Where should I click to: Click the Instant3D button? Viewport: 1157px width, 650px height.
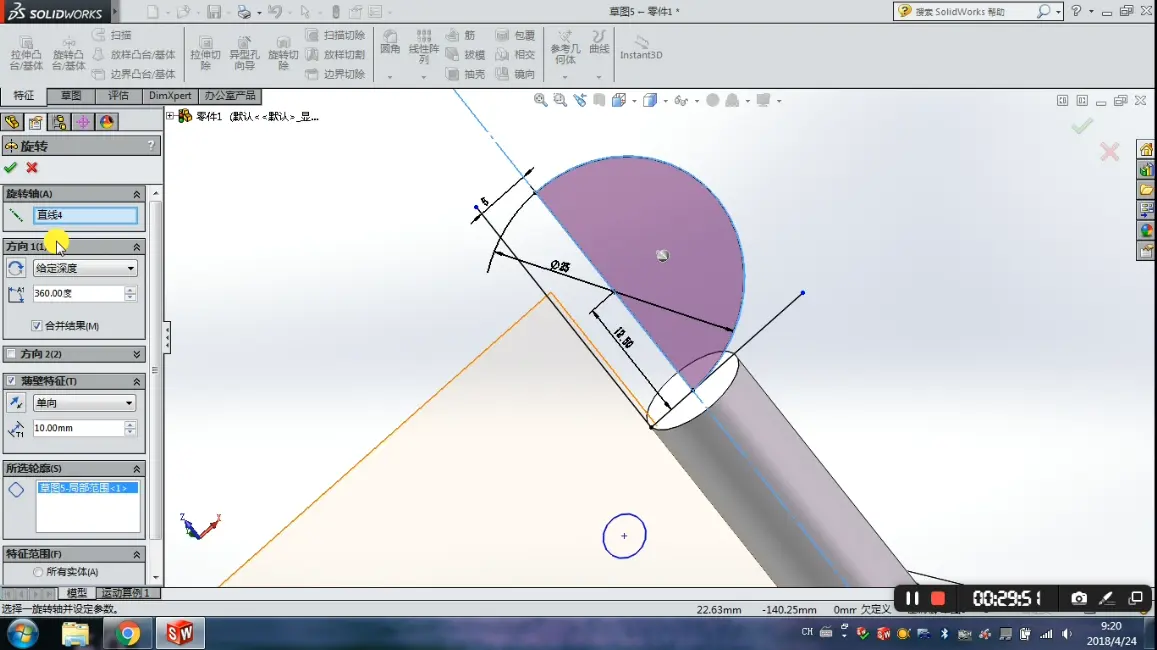pos(641,46)
